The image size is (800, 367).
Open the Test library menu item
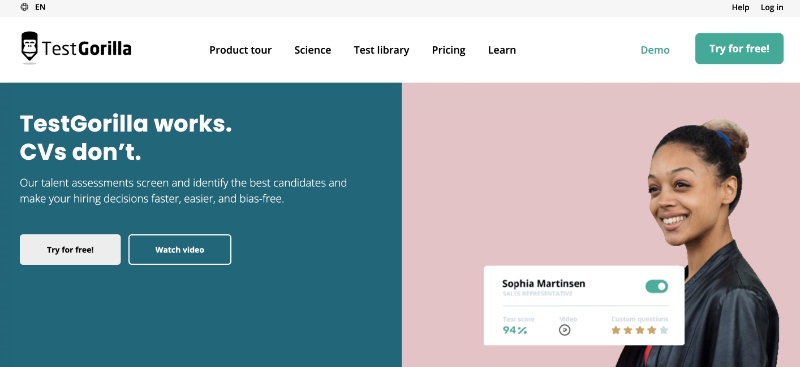coord(382,50)
